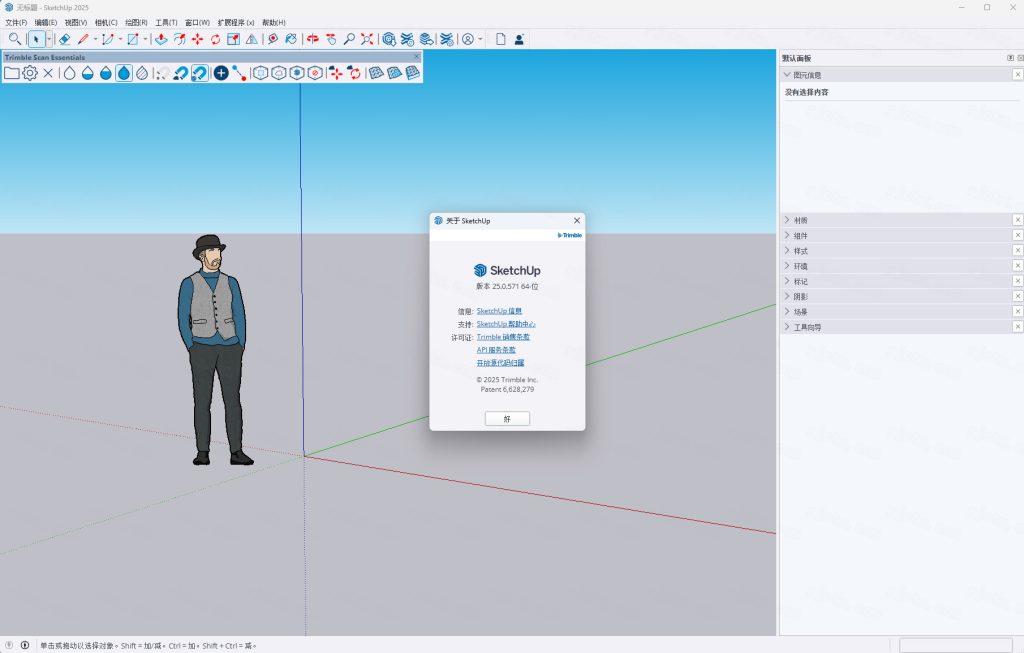This screenshot has height=653, width=1024.
Task: Toggle the active pen inspection tool
Action: (197, 73)
